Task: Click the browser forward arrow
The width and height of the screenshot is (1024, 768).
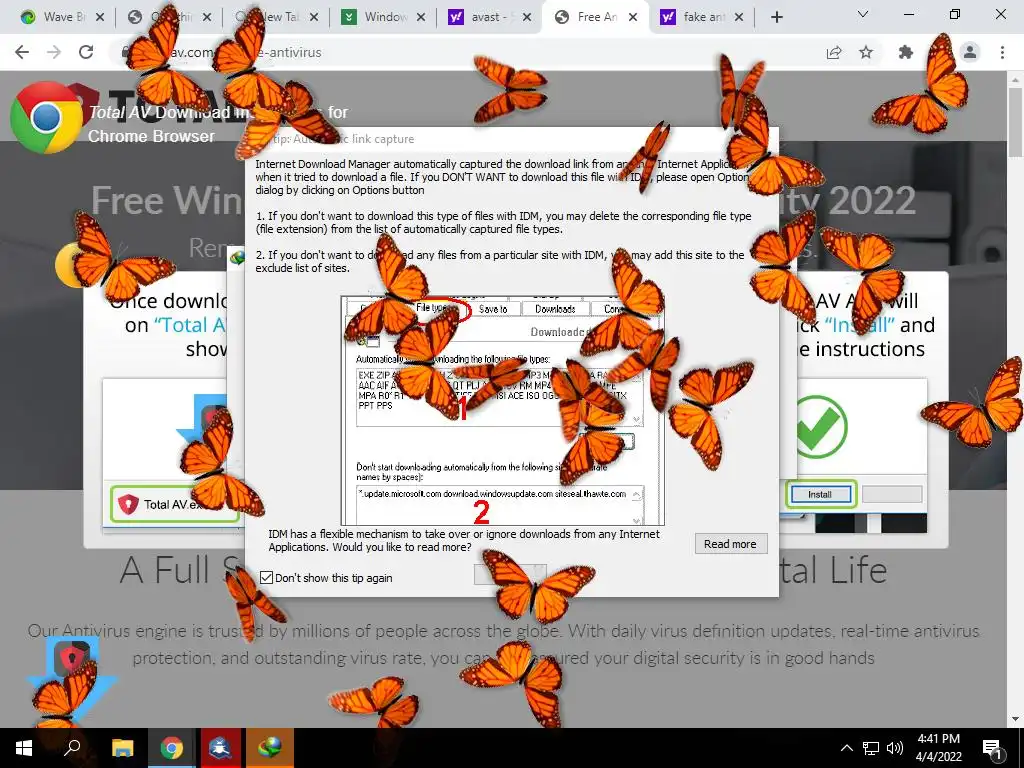Action: tap(54, 52)
